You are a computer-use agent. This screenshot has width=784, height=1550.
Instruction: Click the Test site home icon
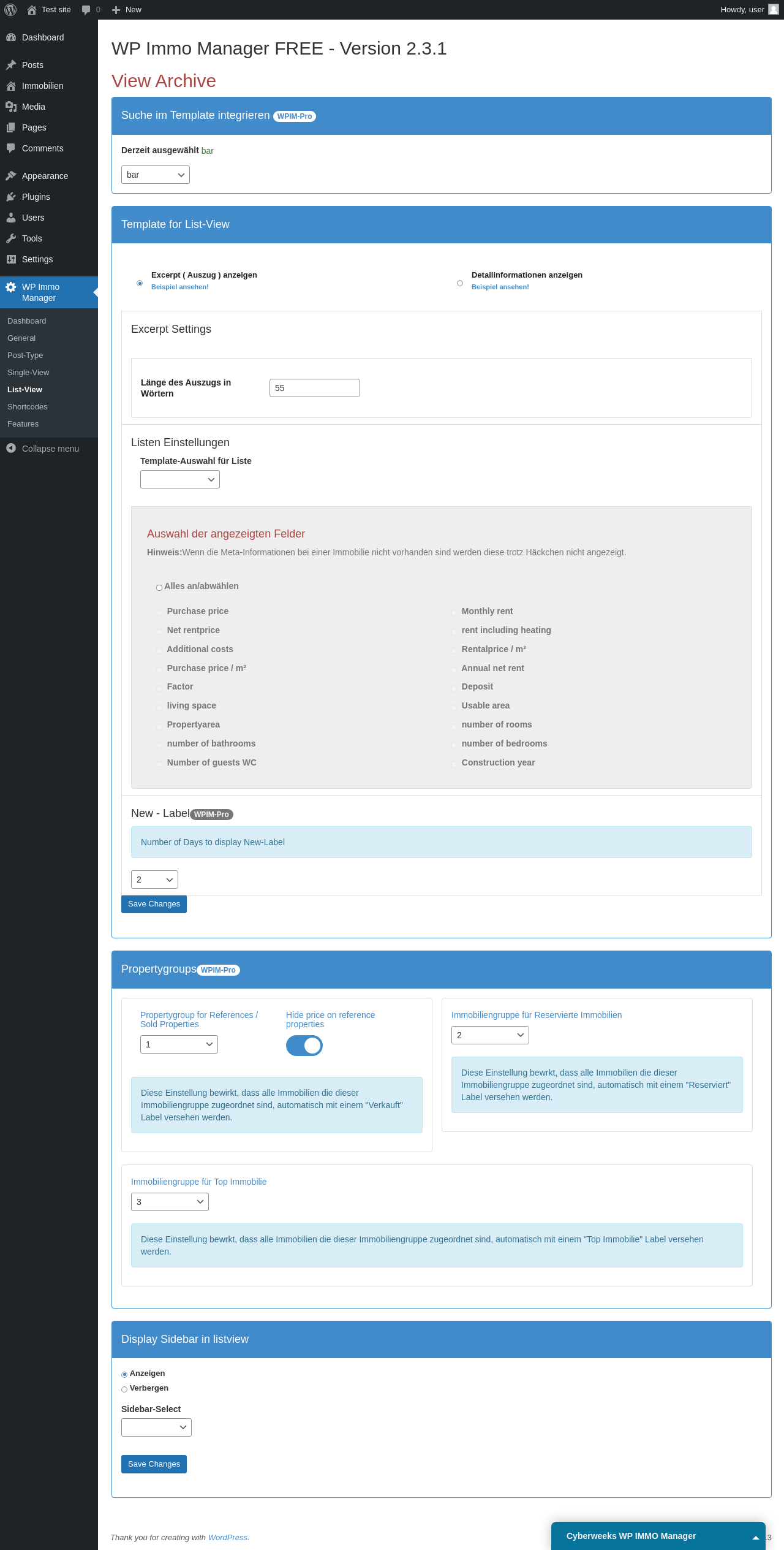[32, 10]
